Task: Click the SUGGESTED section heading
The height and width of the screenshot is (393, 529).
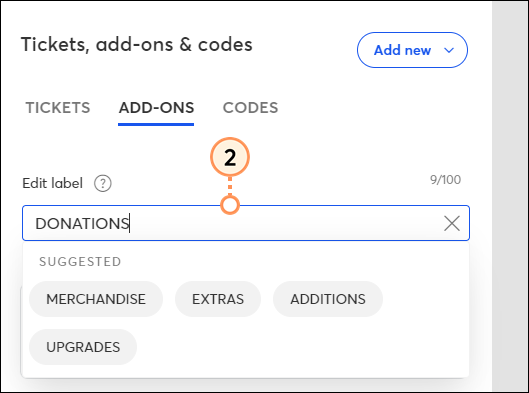Action: tap(80, 262)
